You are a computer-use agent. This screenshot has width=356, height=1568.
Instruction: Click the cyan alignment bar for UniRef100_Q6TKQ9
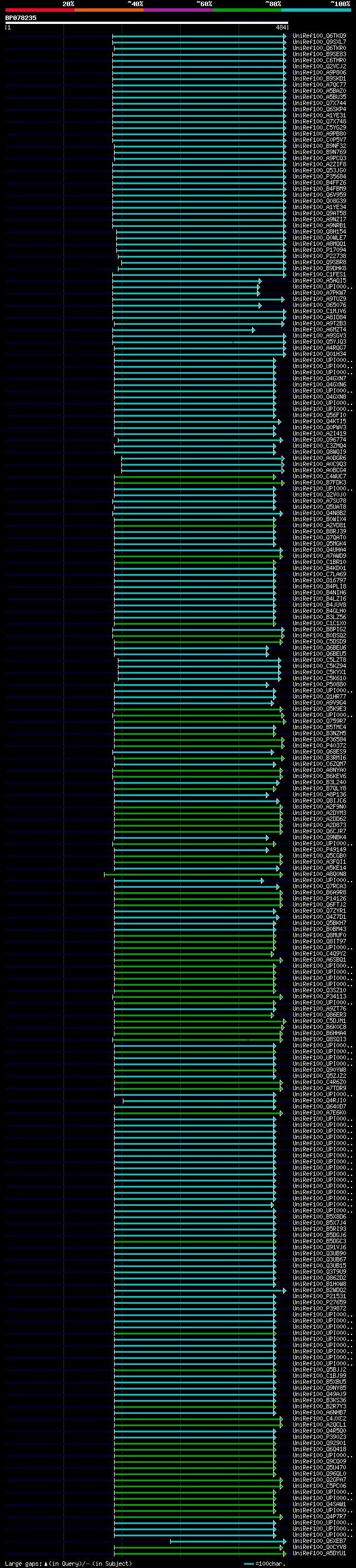click(200, 36)
